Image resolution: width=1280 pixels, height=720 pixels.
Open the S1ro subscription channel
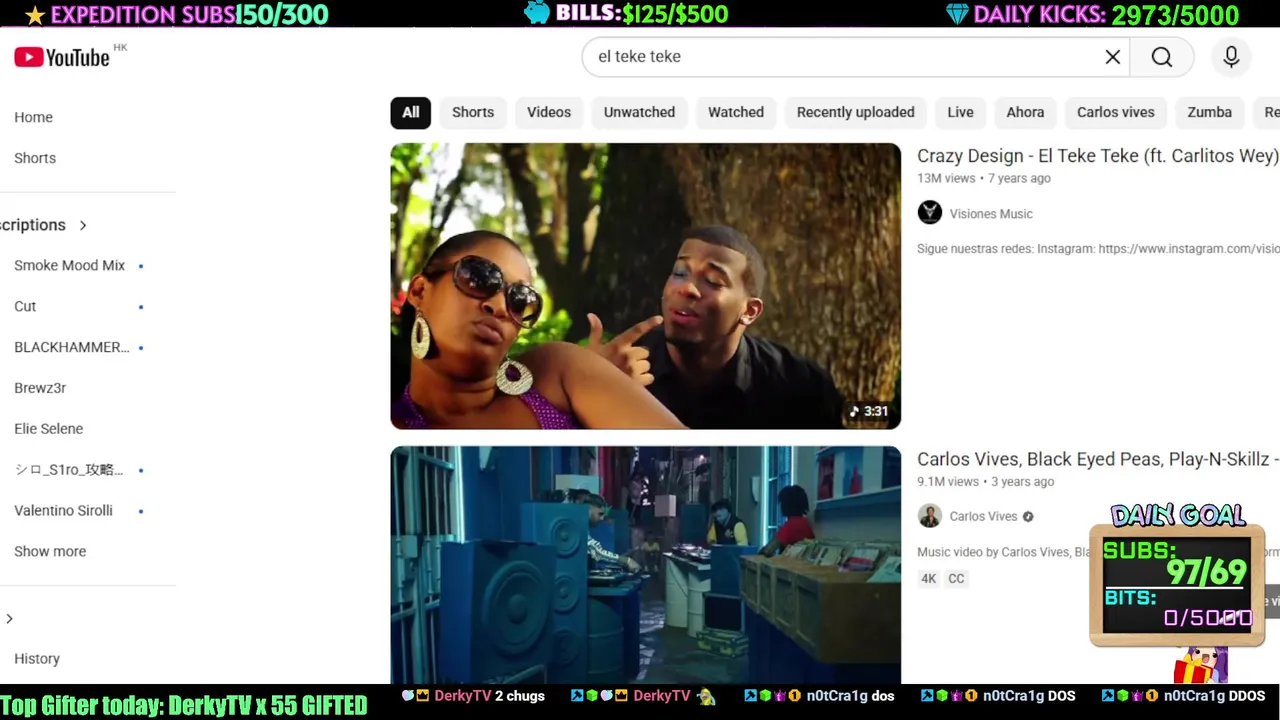click(x=69, y=470)
